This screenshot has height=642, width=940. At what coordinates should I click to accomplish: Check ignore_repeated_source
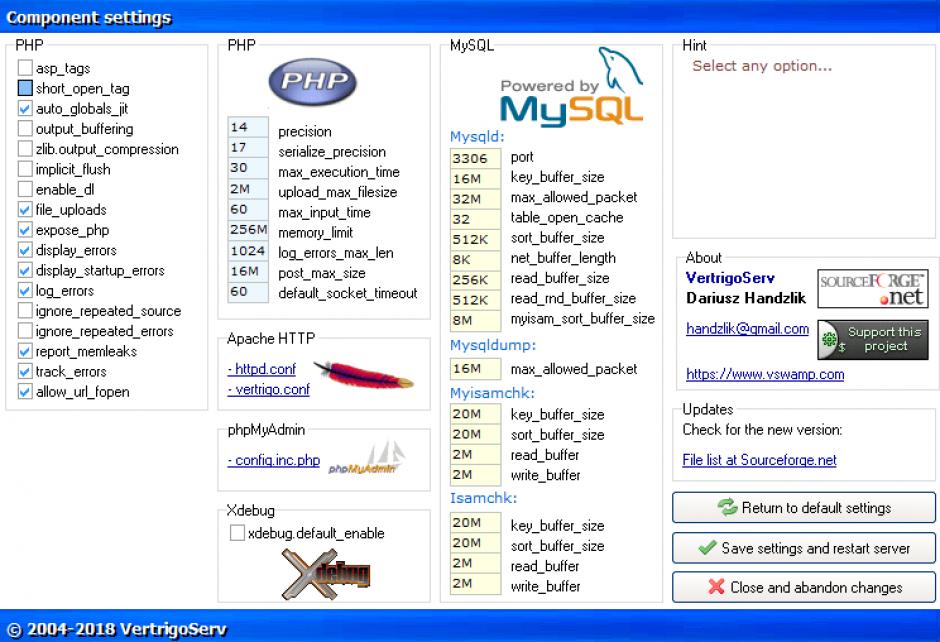click(25, 311)
